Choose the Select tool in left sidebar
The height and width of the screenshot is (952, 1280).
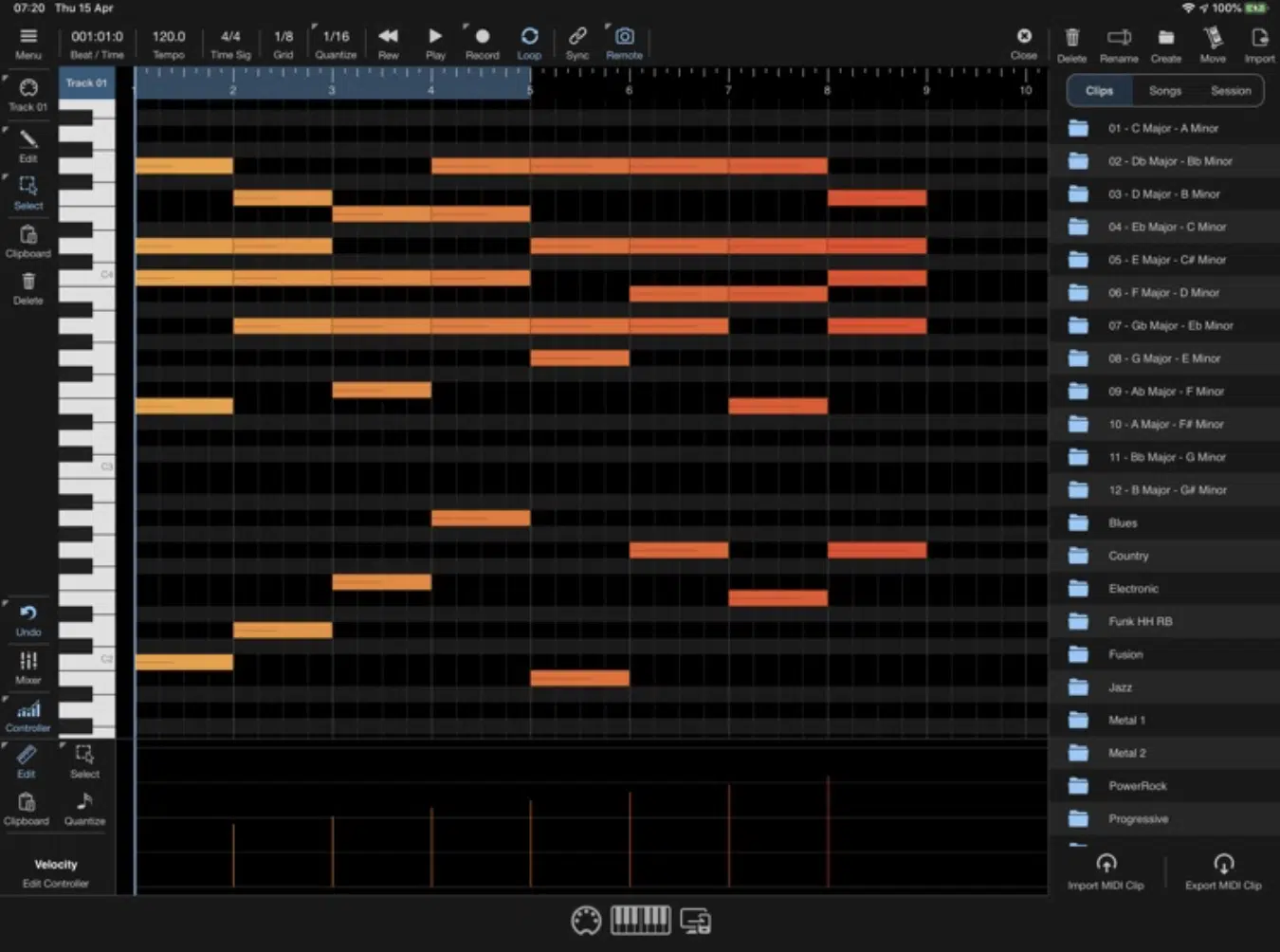[28, 192]
